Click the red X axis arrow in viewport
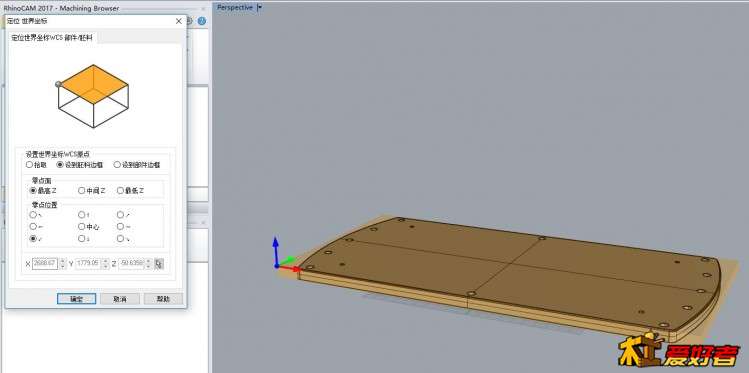Viewport: 749px width, 373px height. [289, 269]
